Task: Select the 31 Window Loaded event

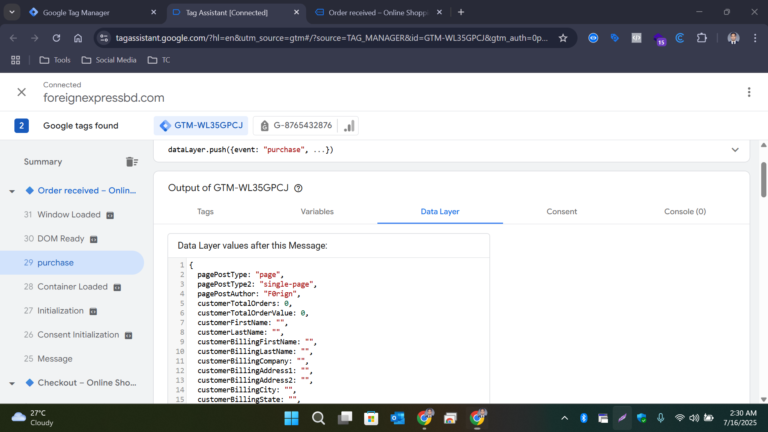Action: (x=68, y=215)
